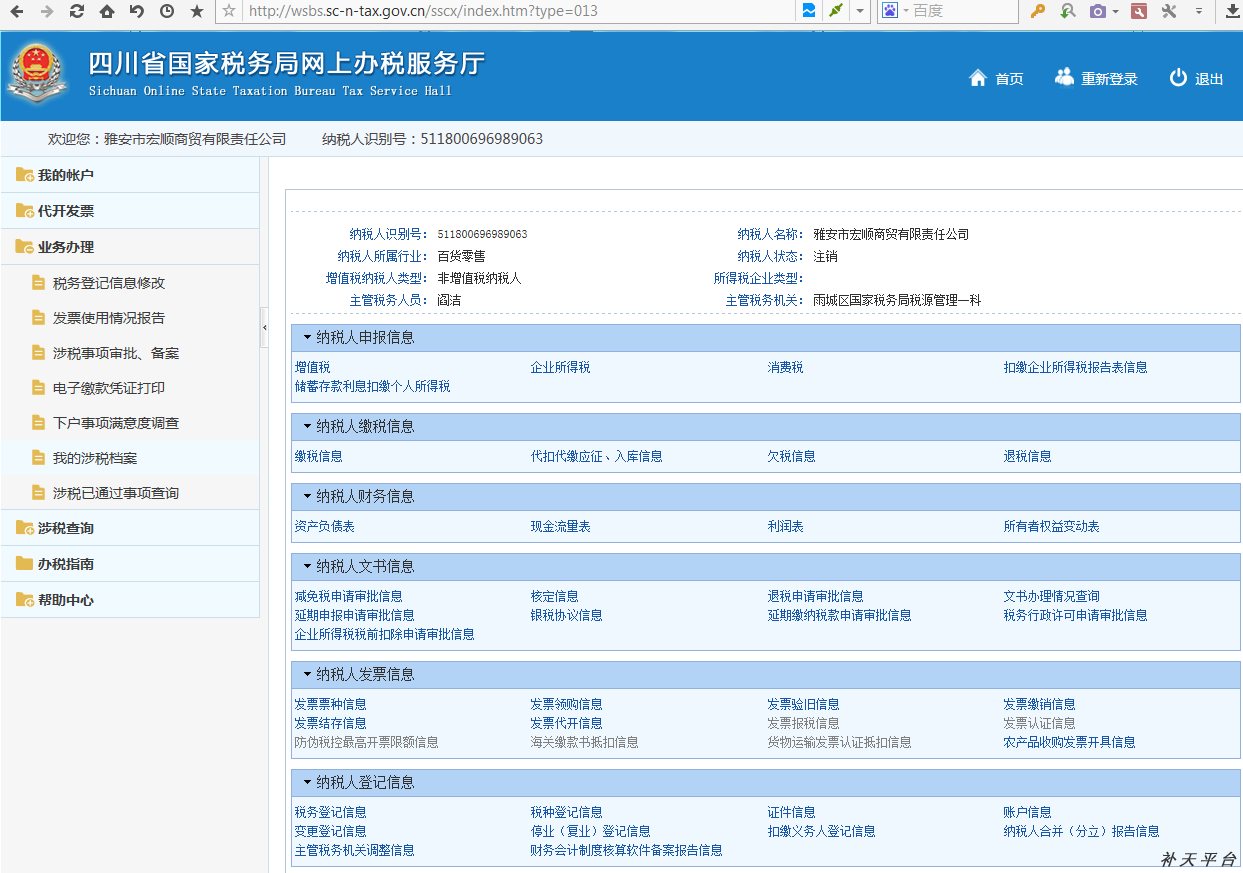This screenshot has width=1243, height=873.
Task: Open 消费税 link
Action: tap(785, 367)
